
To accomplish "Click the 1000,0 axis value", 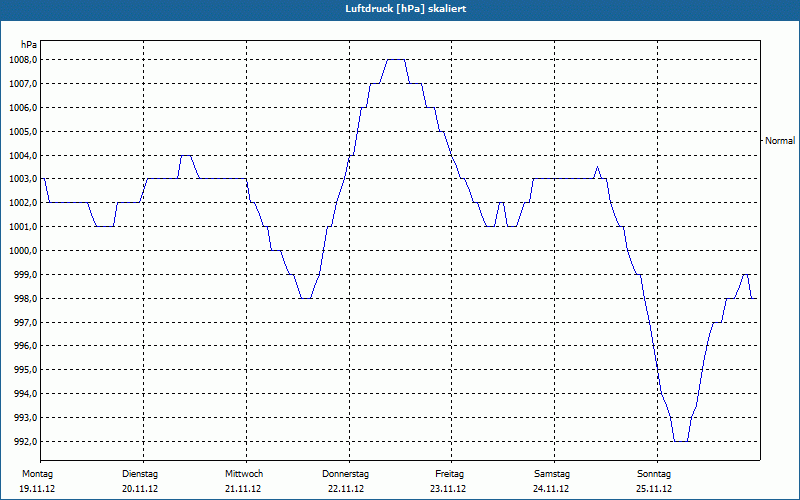I will (x=23, y=251).
